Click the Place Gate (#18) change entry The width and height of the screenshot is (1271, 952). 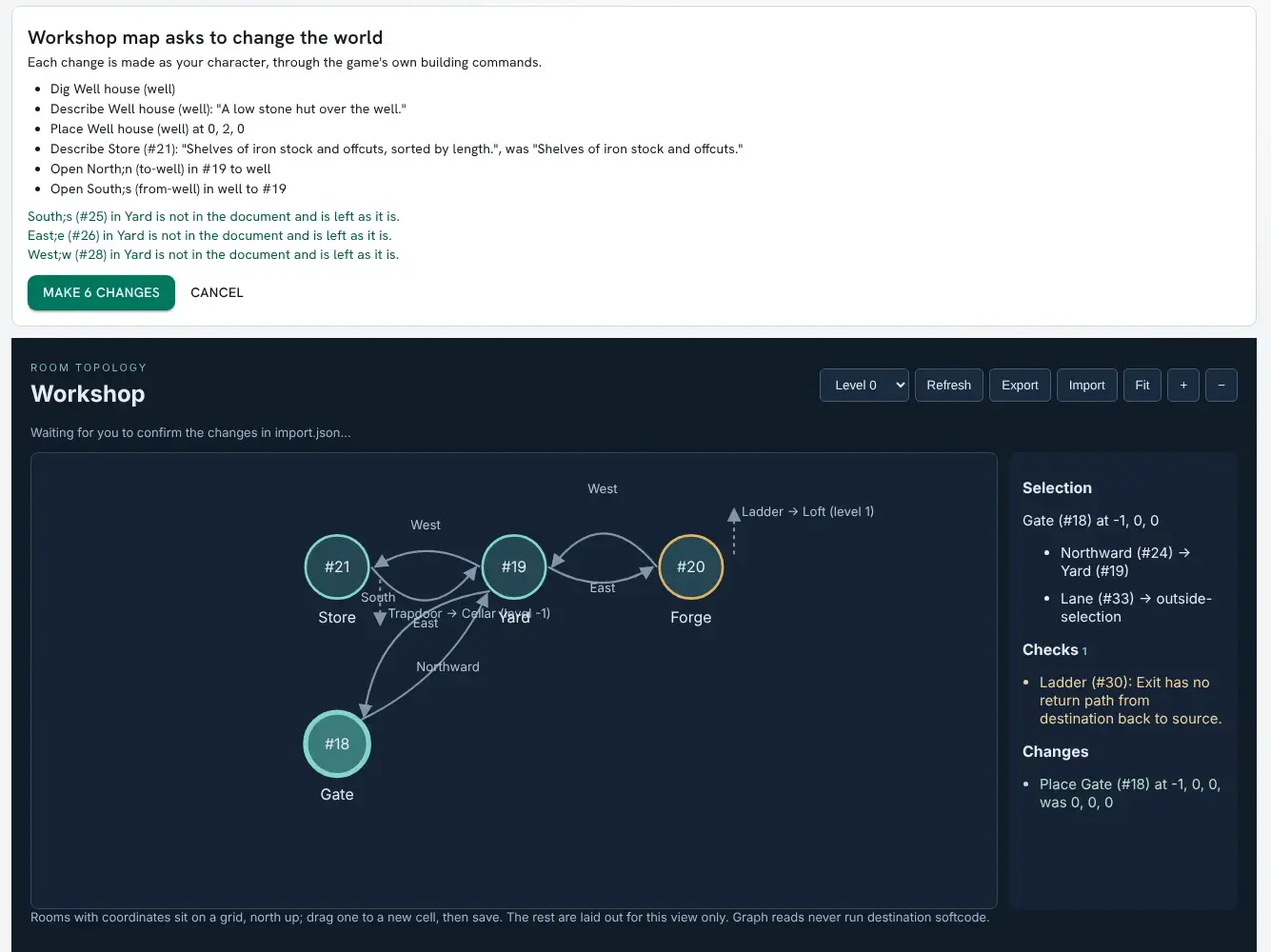[x=1130, y=793]
